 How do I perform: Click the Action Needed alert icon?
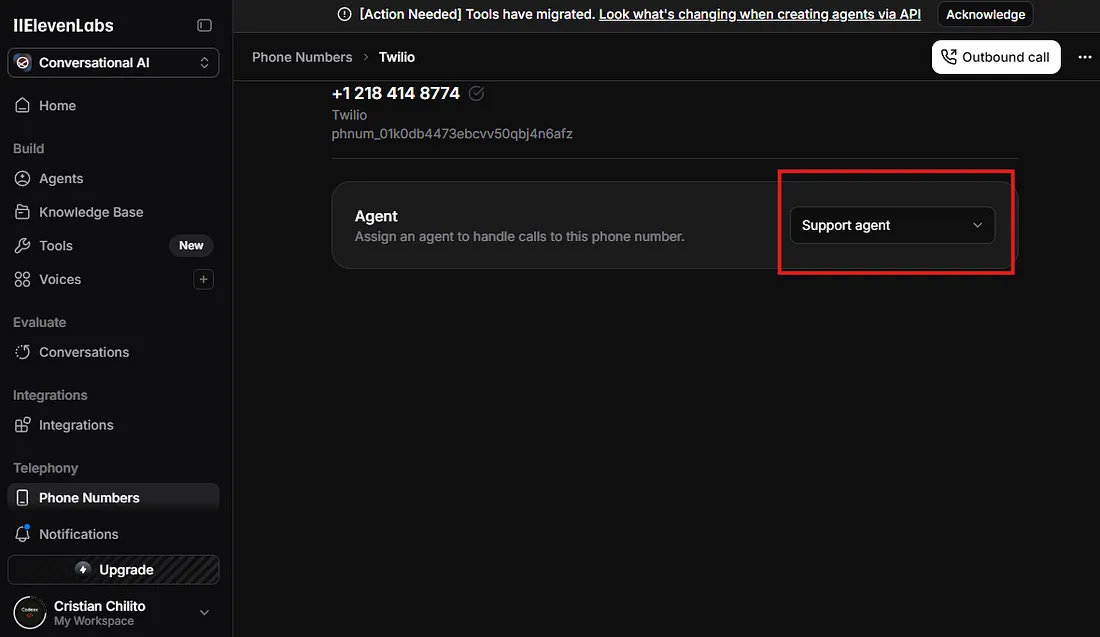click(344, 14)
